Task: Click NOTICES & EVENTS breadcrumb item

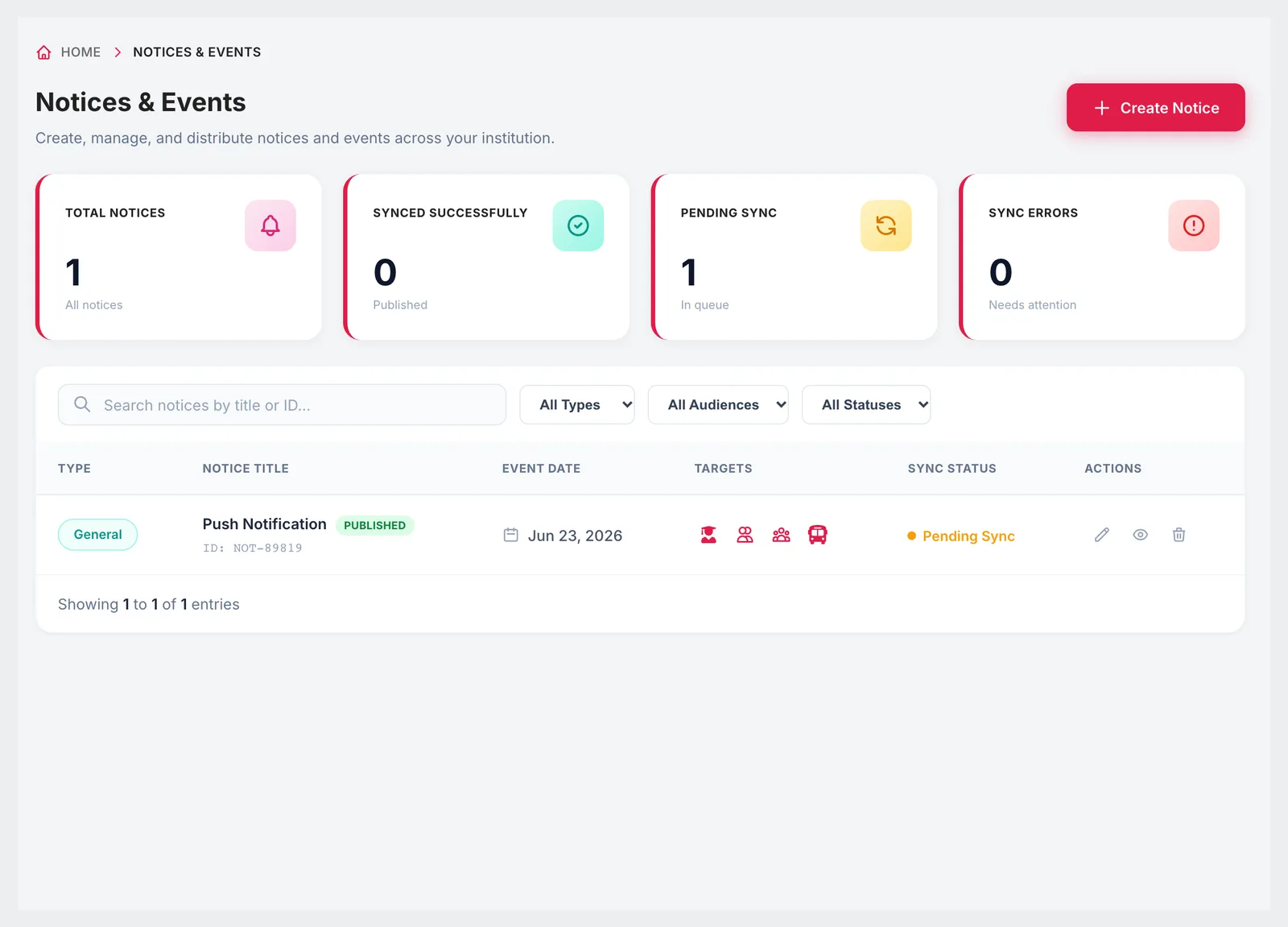Action: point(197,52)
